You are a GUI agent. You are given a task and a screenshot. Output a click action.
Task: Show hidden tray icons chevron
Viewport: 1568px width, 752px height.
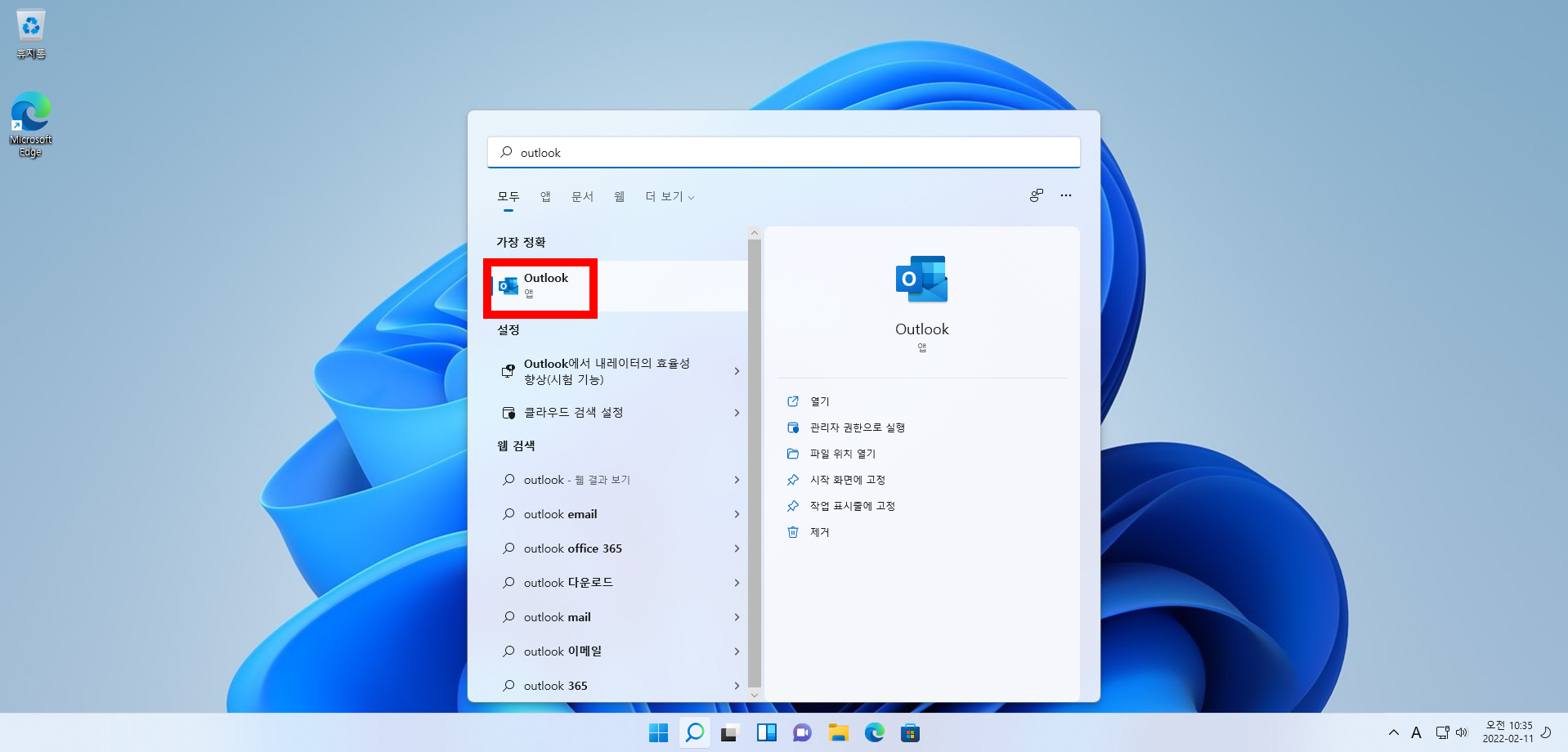(1393, 732)
